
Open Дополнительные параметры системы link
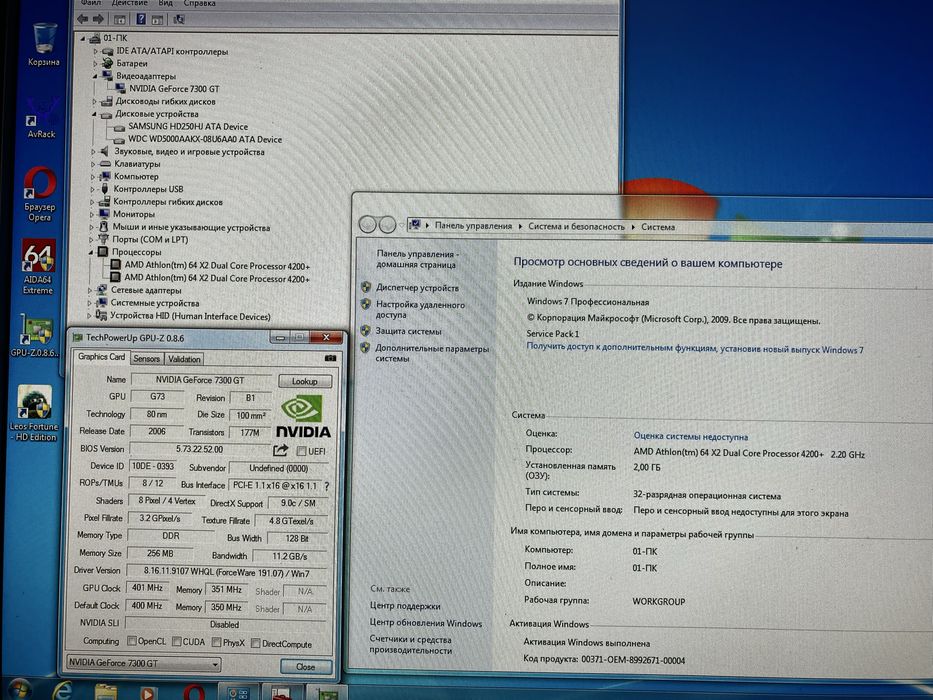coord(431,354)
